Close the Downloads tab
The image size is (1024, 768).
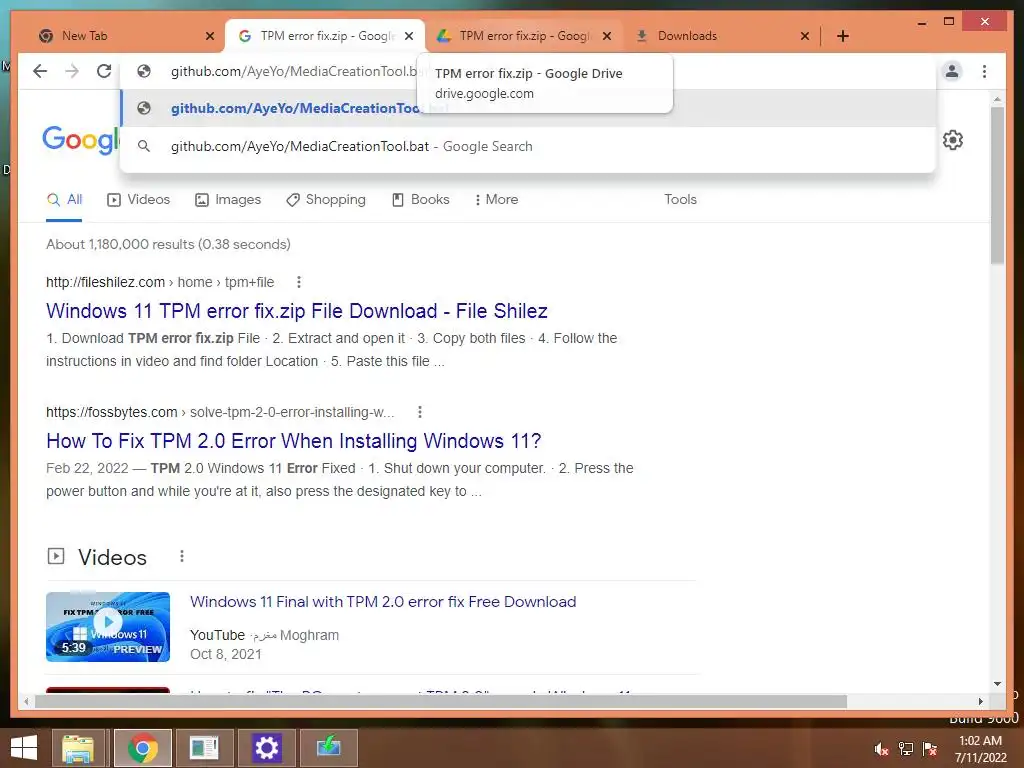(x=805, y=36)
